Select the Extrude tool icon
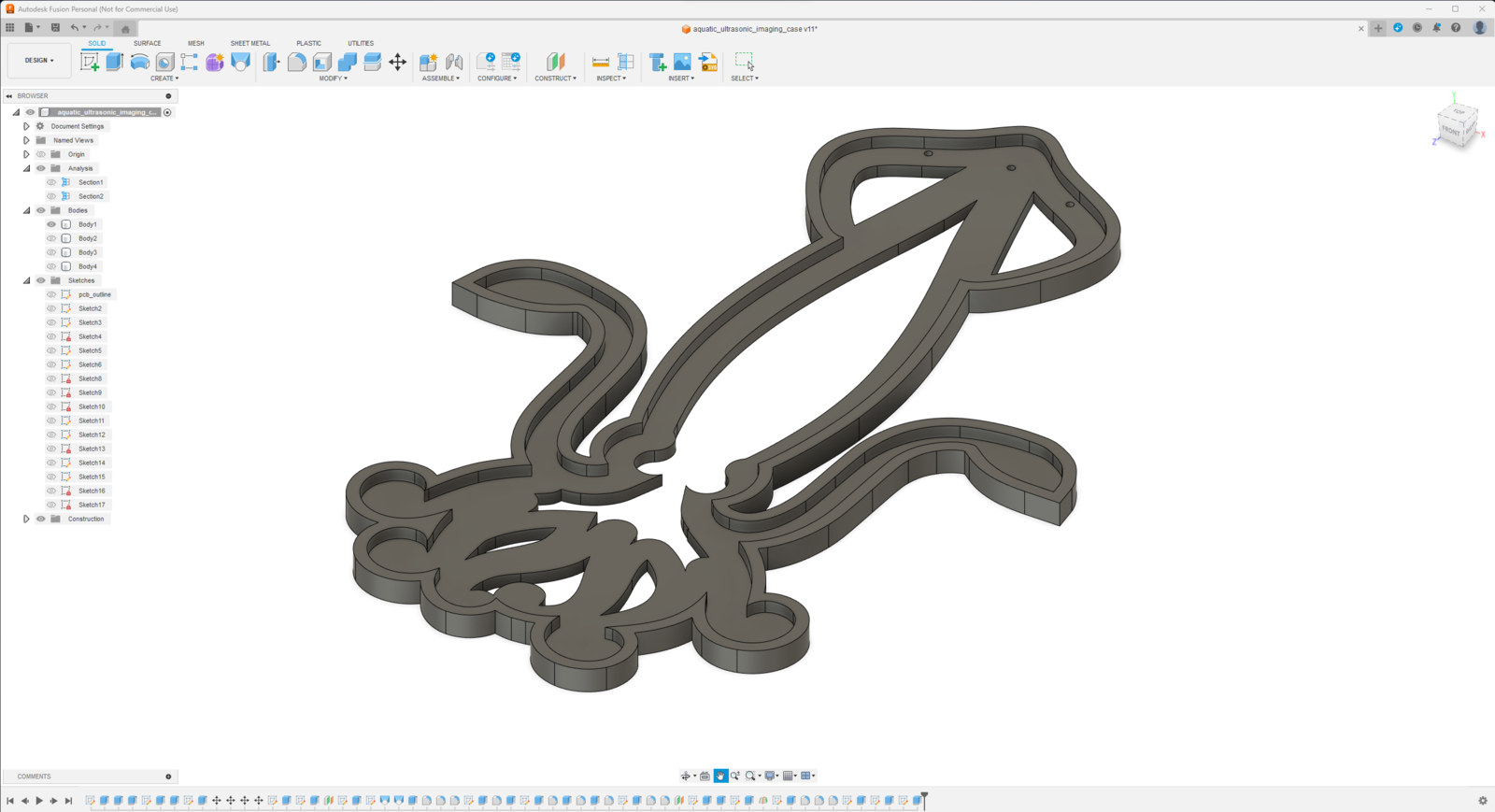 point(115,62)
